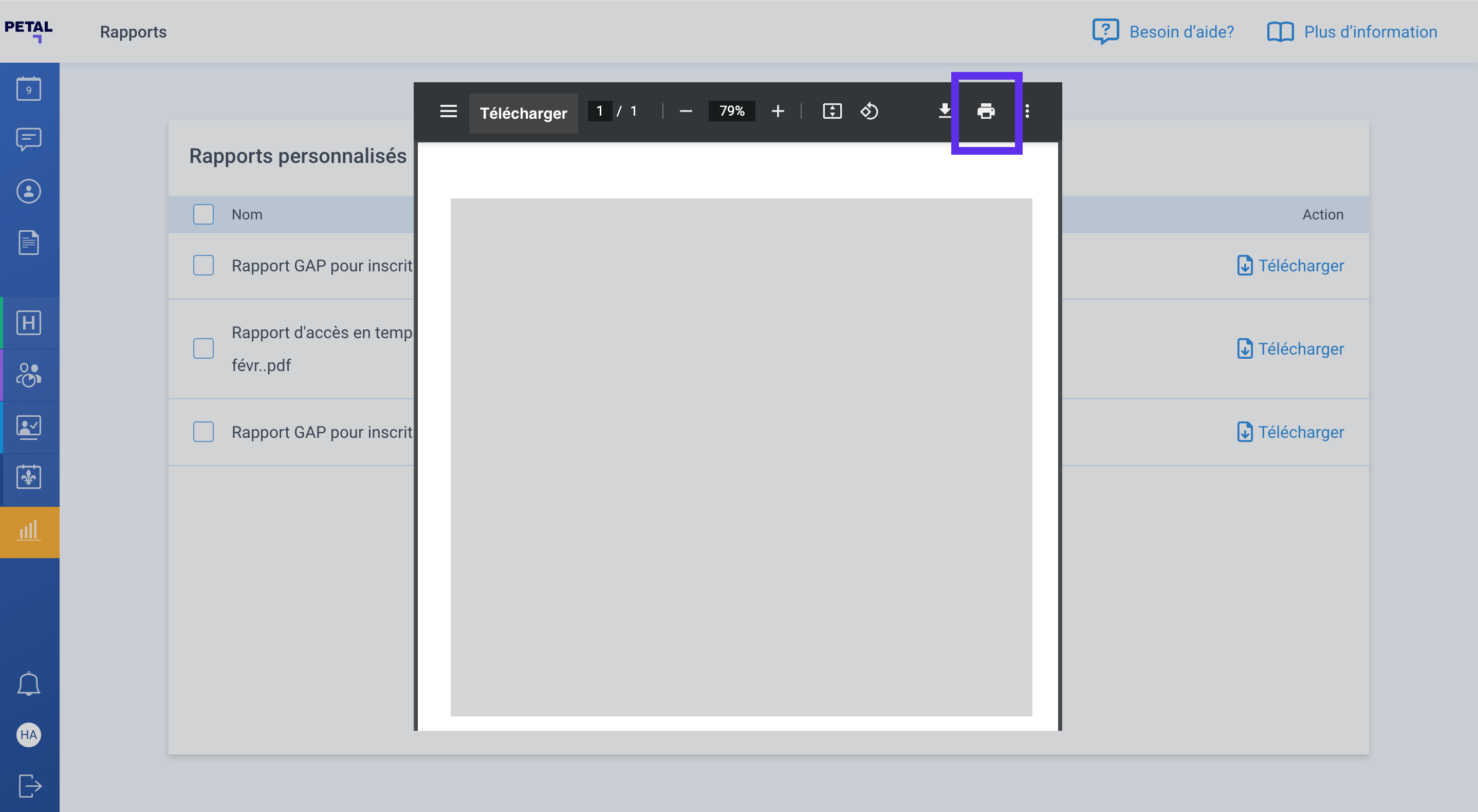
Task: Click Télécharger link for Rapport d'accès row
Action: pos(1290,348)
